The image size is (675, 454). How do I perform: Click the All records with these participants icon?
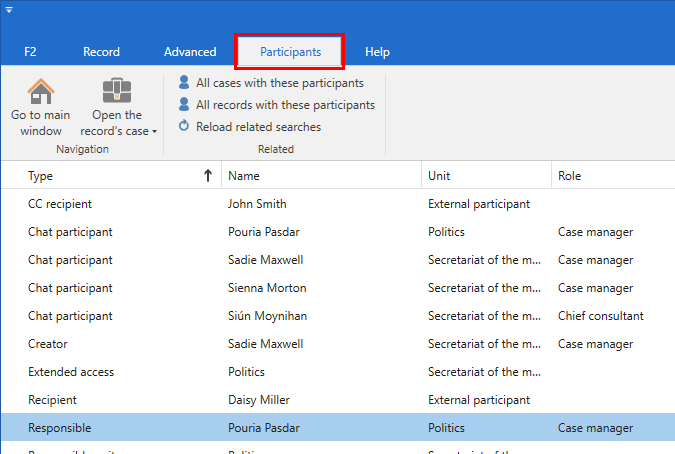[184, 105]
